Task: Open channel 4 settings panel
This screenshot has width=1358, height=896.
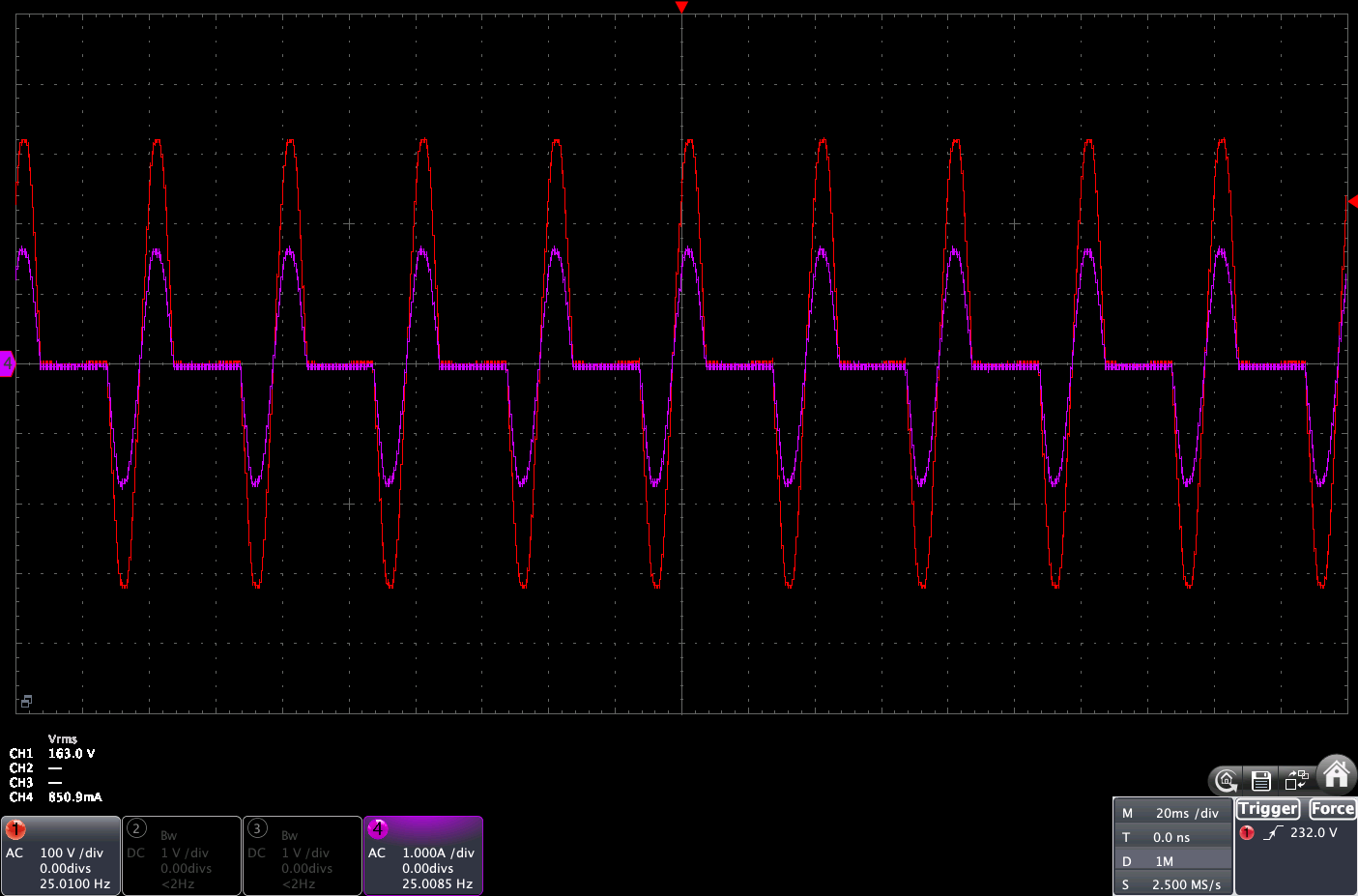Action: [422, 855]
